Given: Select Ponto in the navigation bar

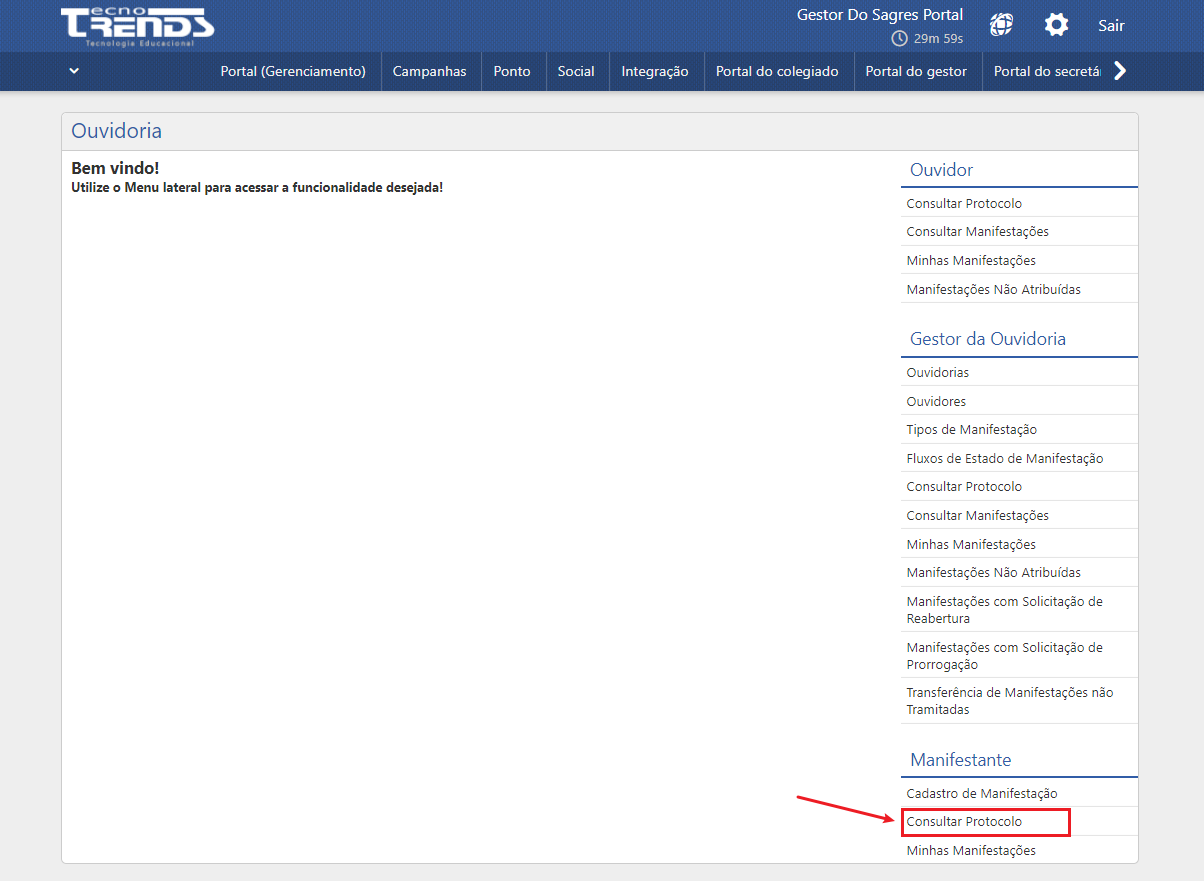Looking at the screenshot, I should point(512,71).
